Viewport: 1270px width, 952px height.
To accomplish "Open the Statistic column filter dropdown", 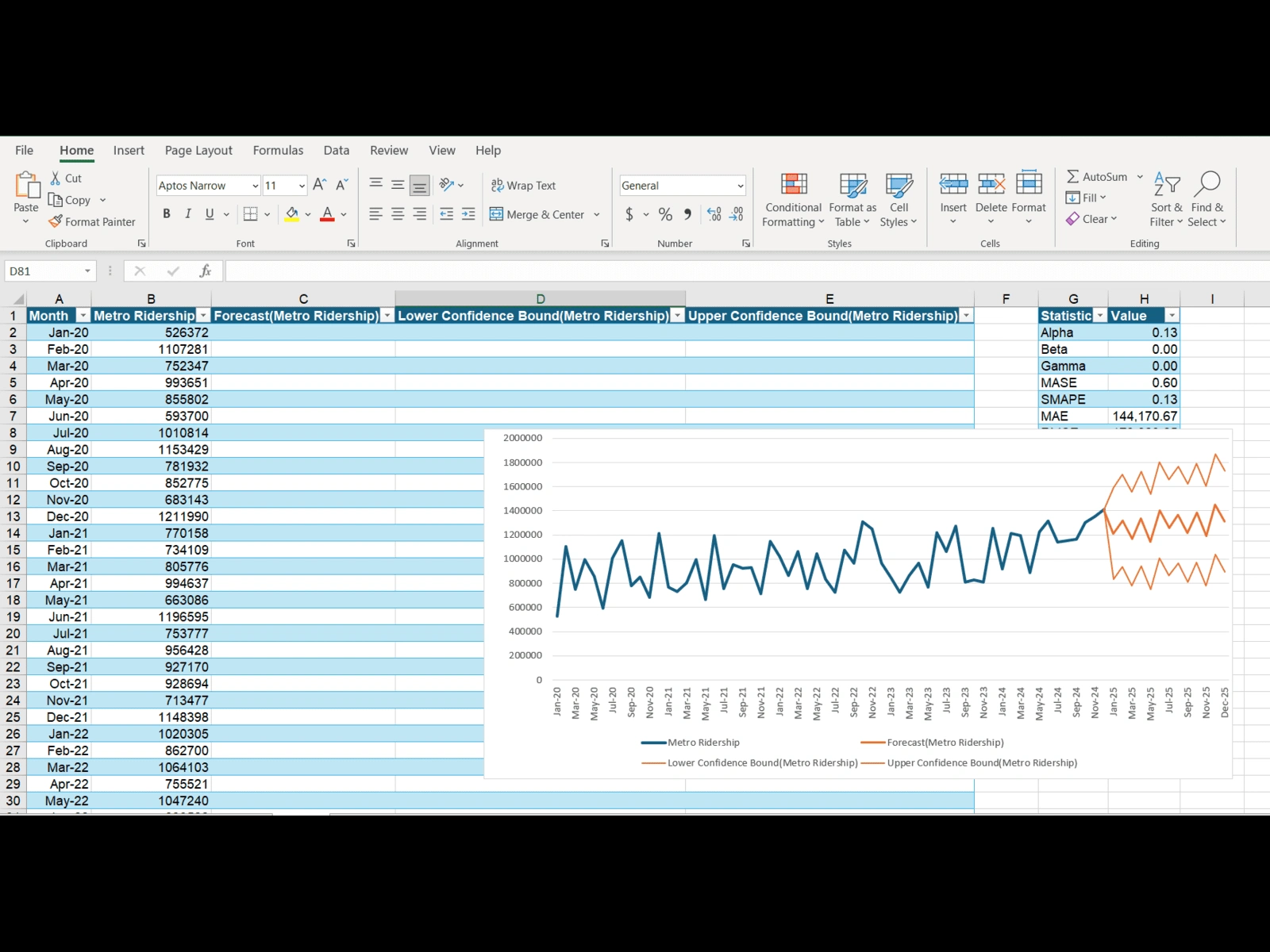I will pos(1099,316).
